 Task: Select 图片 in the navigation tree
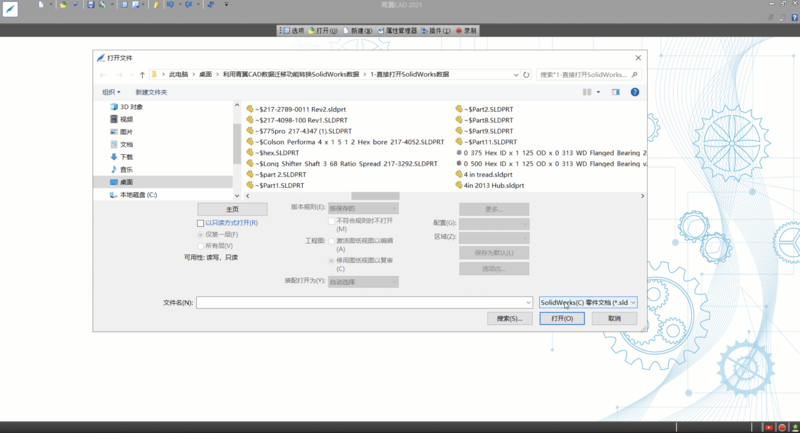(x=121, y=132)
